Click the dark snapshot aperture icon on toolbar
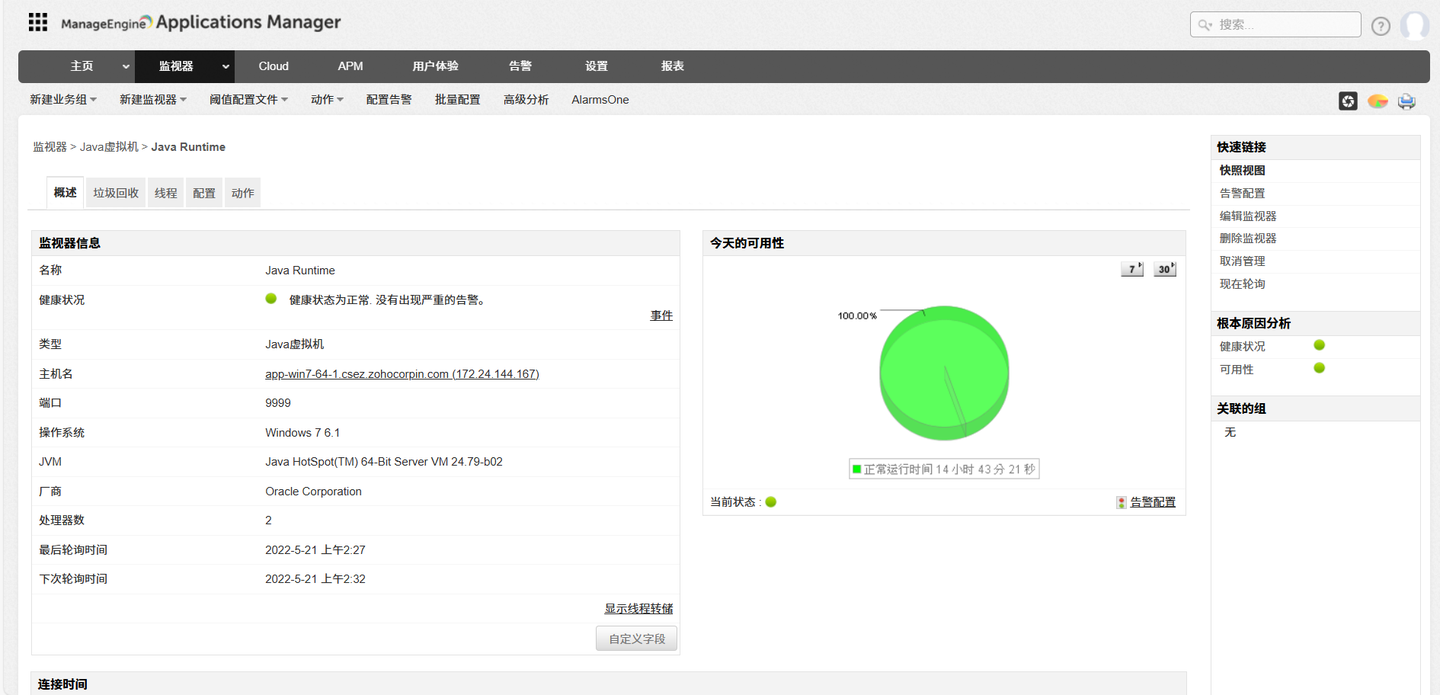This screenshot has width=1440, height=695. click(1347, 101)
